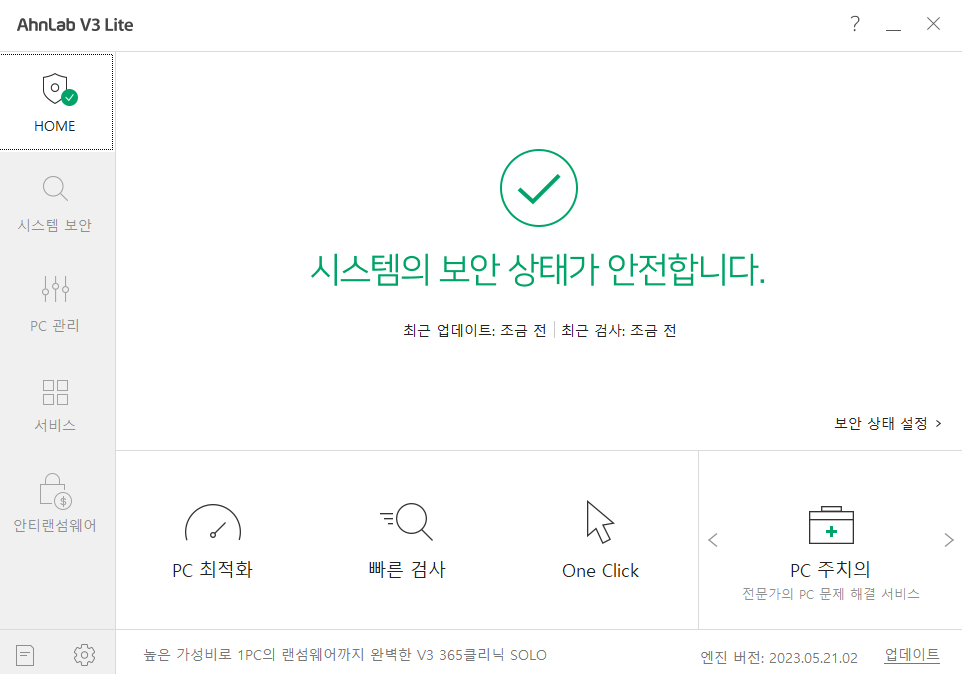This screenshot has height=674, width=962.
Task: Launch the One Click feature
Action: 599,540
